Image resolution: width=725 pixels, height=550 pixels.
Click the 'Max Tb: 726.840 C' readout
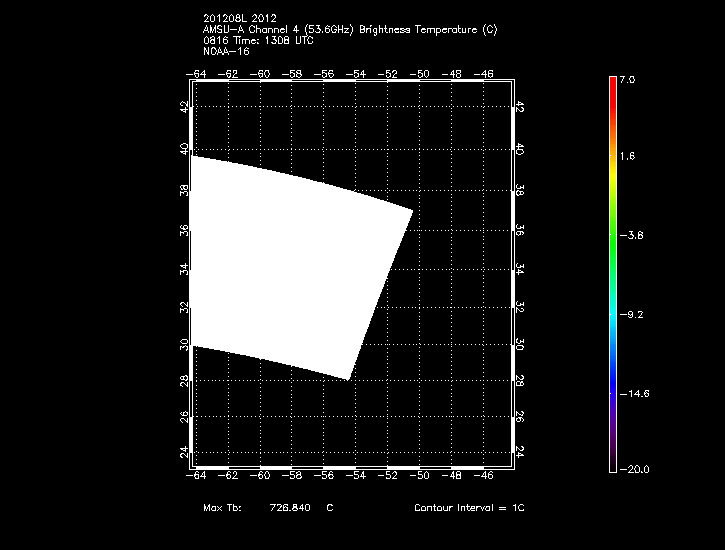click(x=267, y=508)
